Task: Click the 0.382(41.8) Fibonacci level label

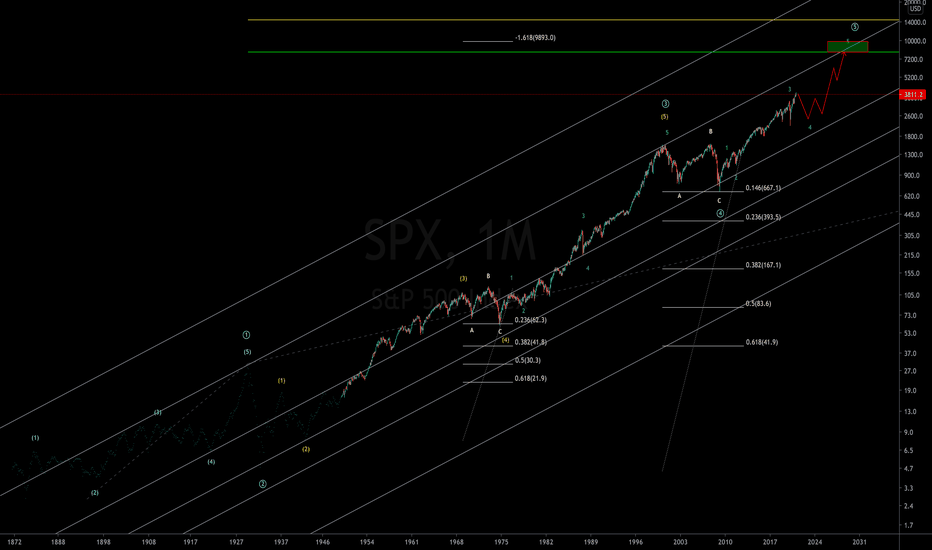Action: (x=531, y=342)
